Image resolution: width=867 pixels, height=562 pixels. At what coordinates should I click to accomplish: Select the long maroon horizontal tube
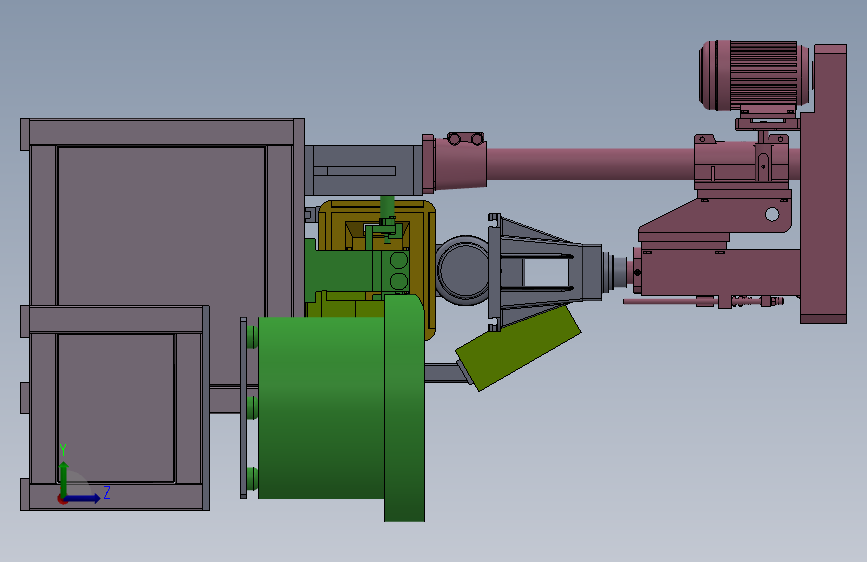589,164
